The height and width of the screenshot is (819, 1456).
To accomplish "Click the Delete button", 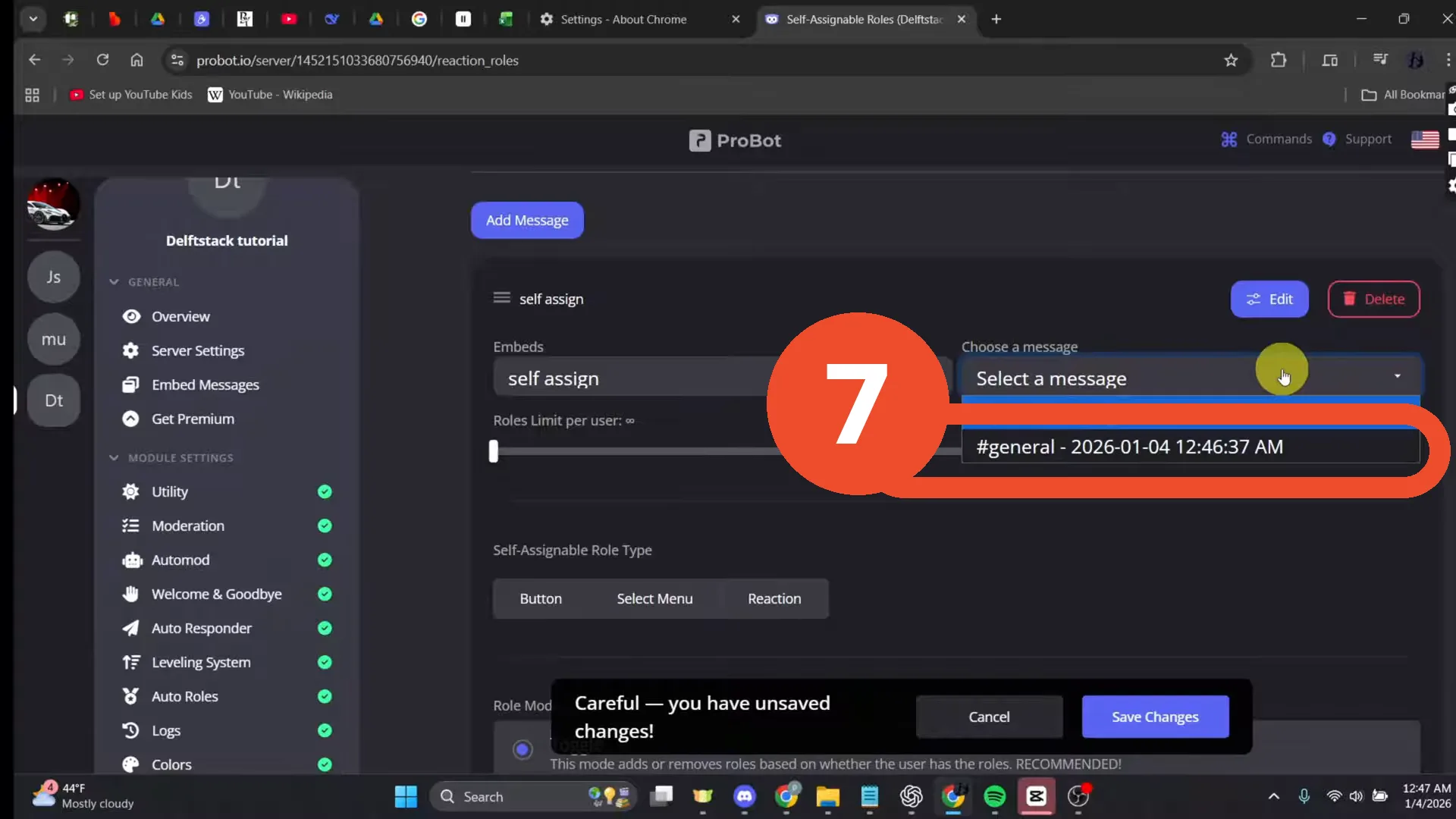I will click(1373, 299).
